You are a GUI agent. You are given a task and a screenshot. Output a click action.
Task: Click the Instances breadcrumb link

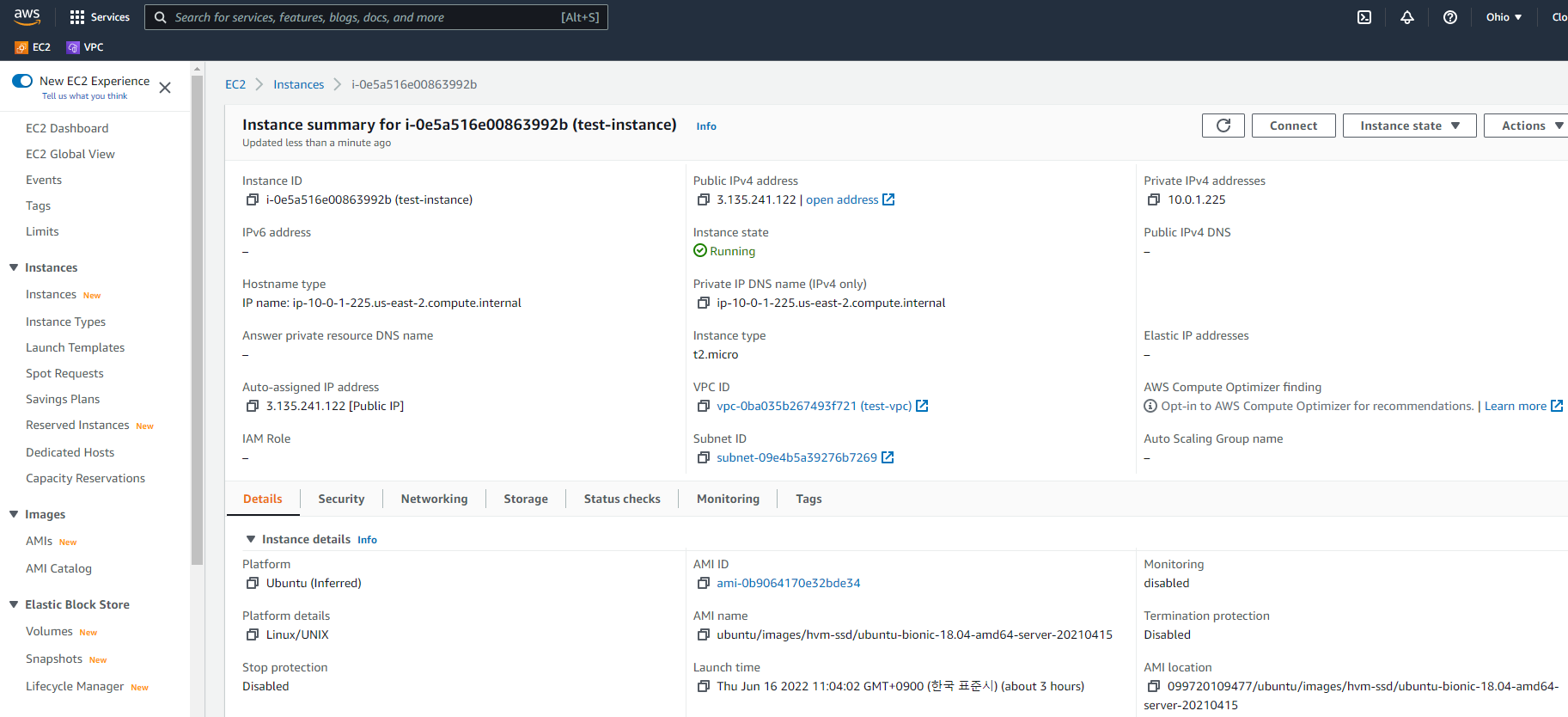(x=298, y=84)
